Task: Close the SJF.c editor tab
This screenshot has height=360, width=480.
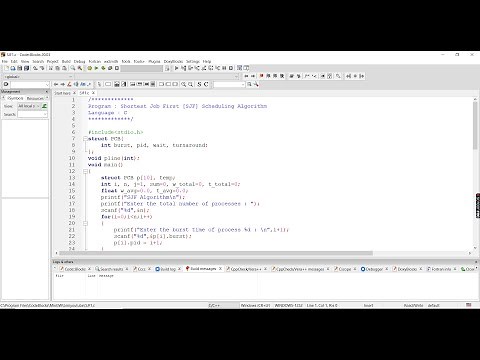Action: [94, 93]
